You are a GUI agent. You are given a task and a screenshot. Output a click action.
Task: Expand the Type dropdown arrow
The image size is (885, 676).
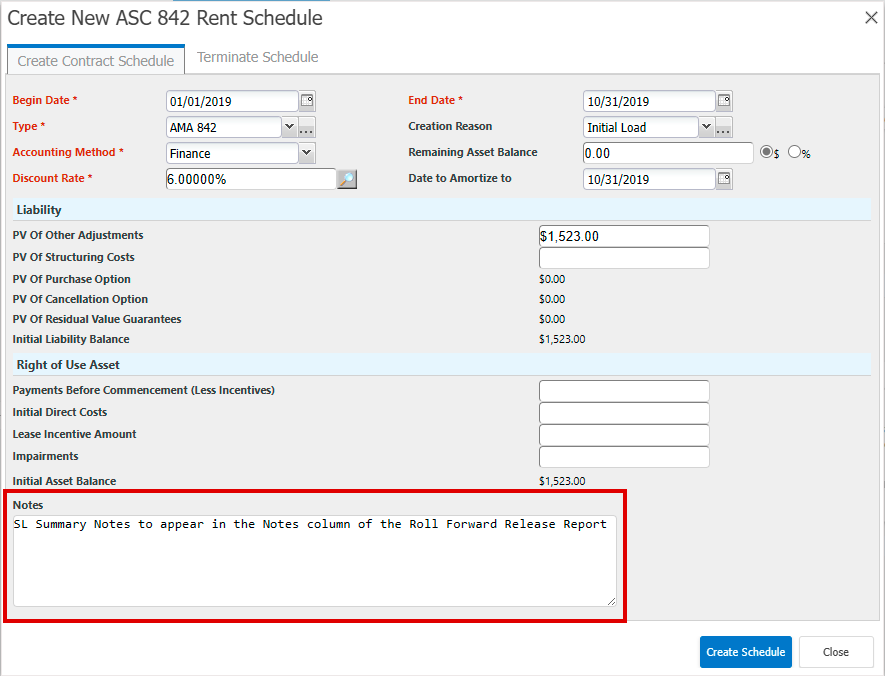(290, 127)
